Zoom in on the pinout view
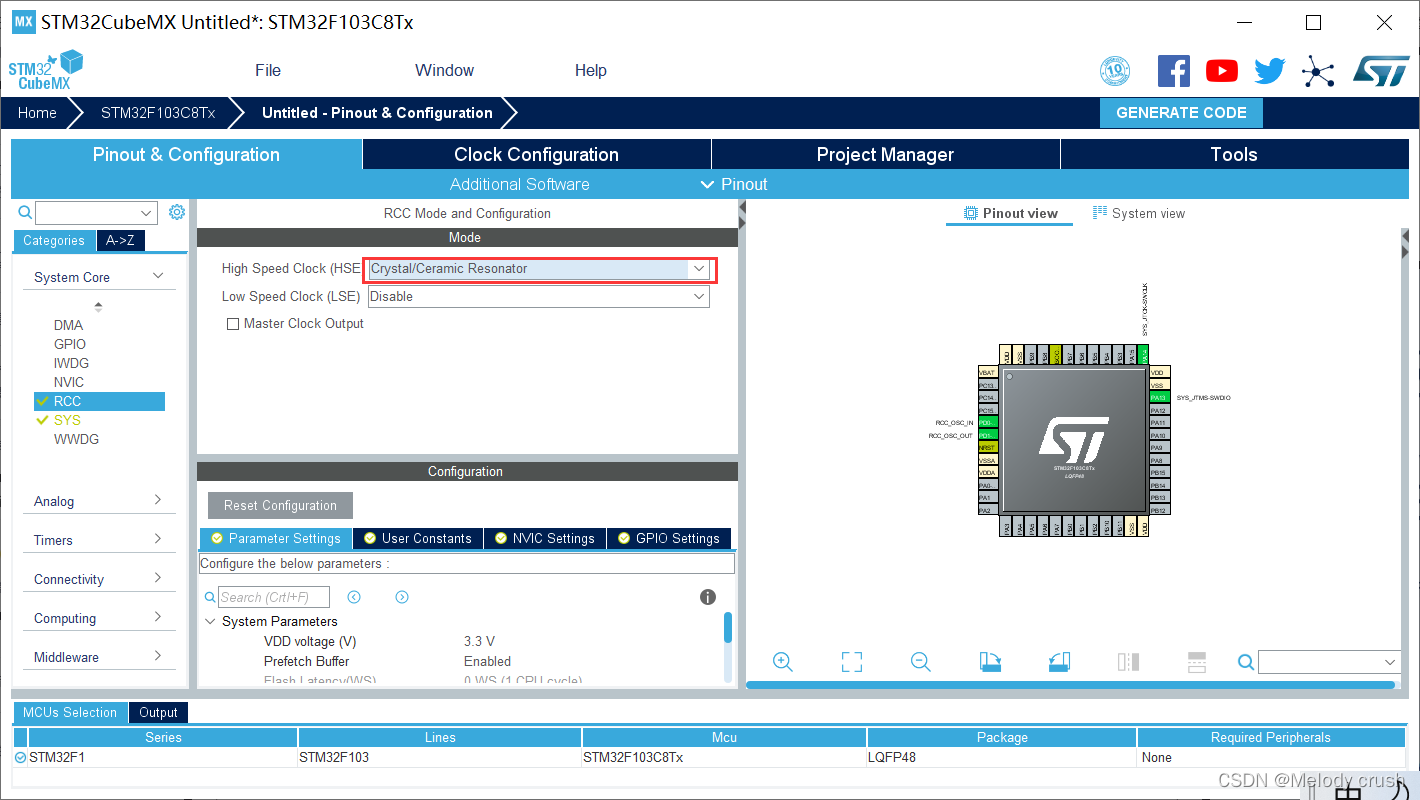This screenshot has height=800, width=1420. click(x=783, y=662)
